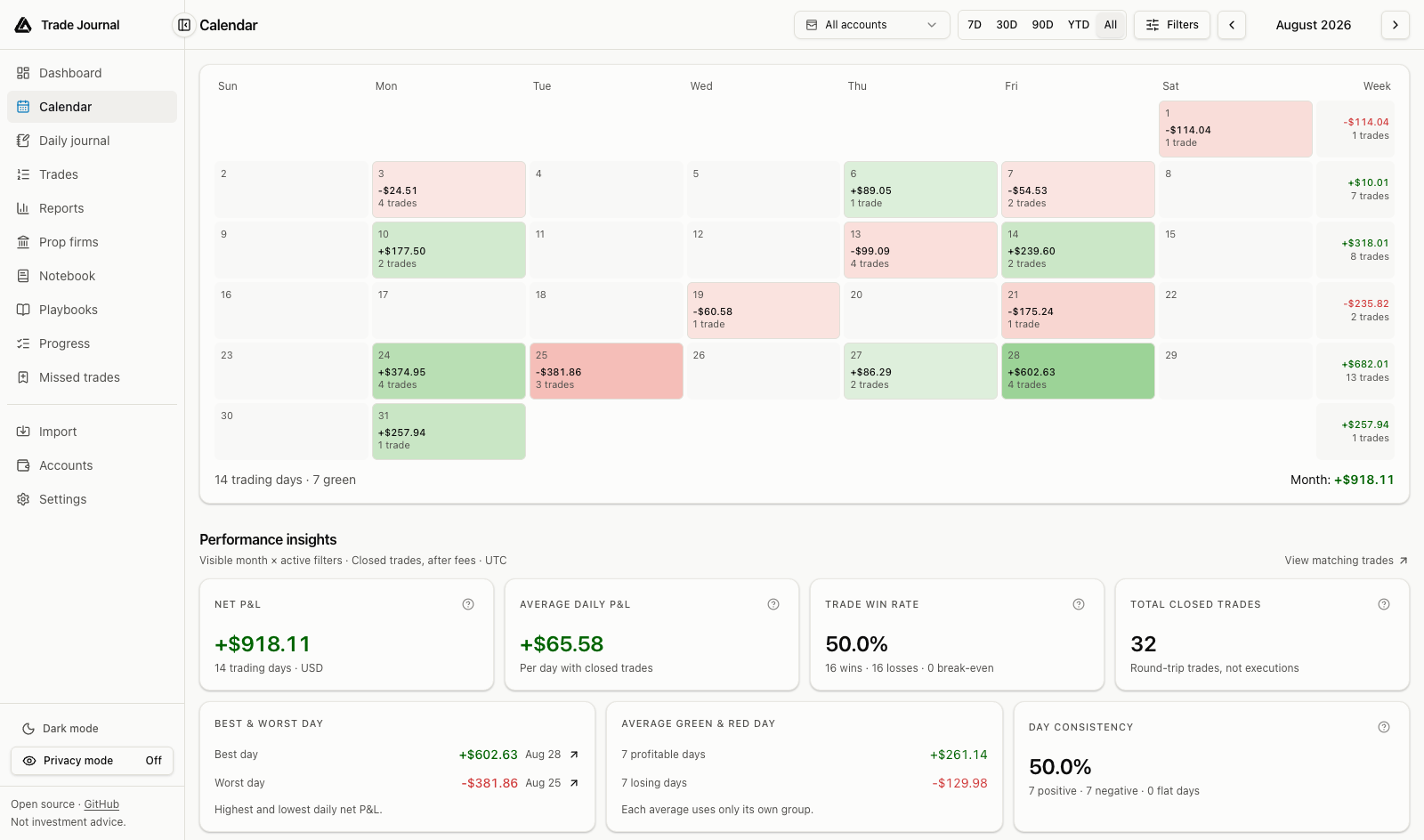Go to next month arrow
This screenshot has width=1424, height=840.
click(x=1396, y=25)
